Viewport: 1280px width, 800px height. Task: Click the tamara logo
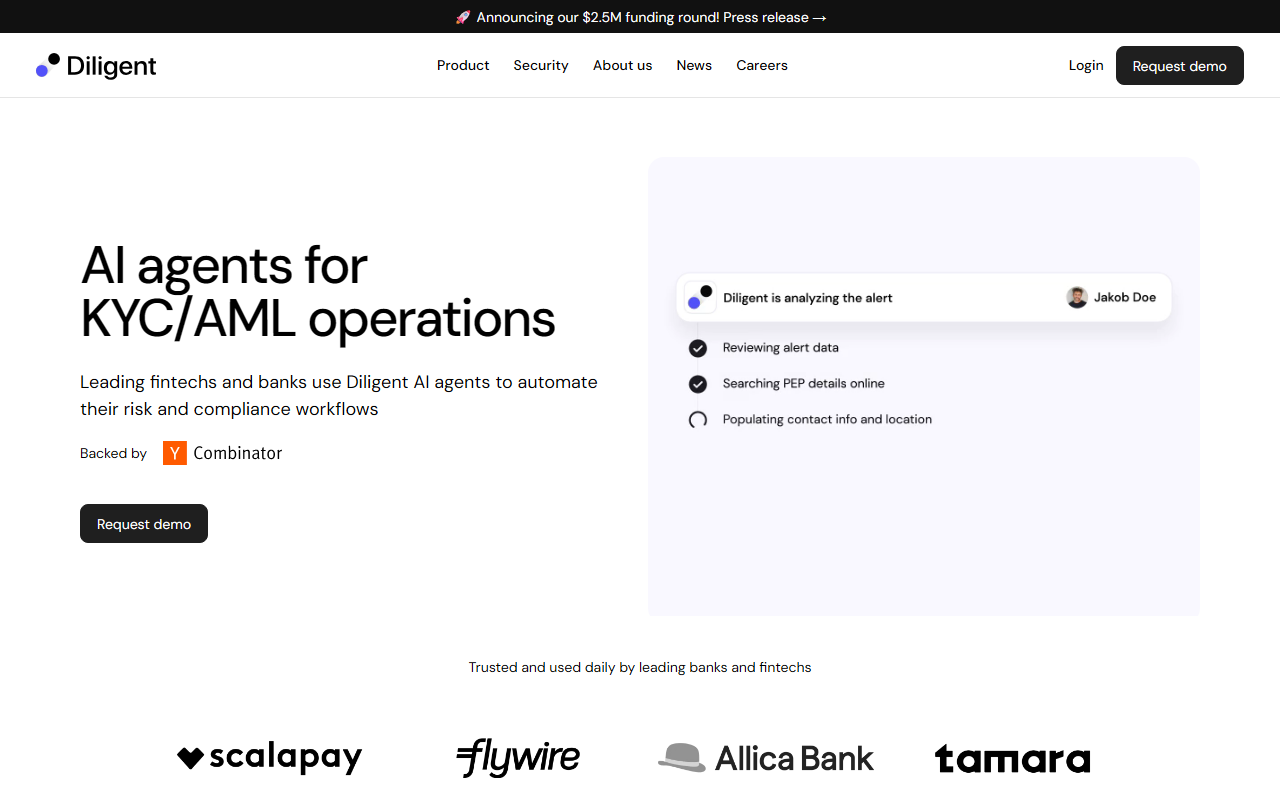point(1013,759)
